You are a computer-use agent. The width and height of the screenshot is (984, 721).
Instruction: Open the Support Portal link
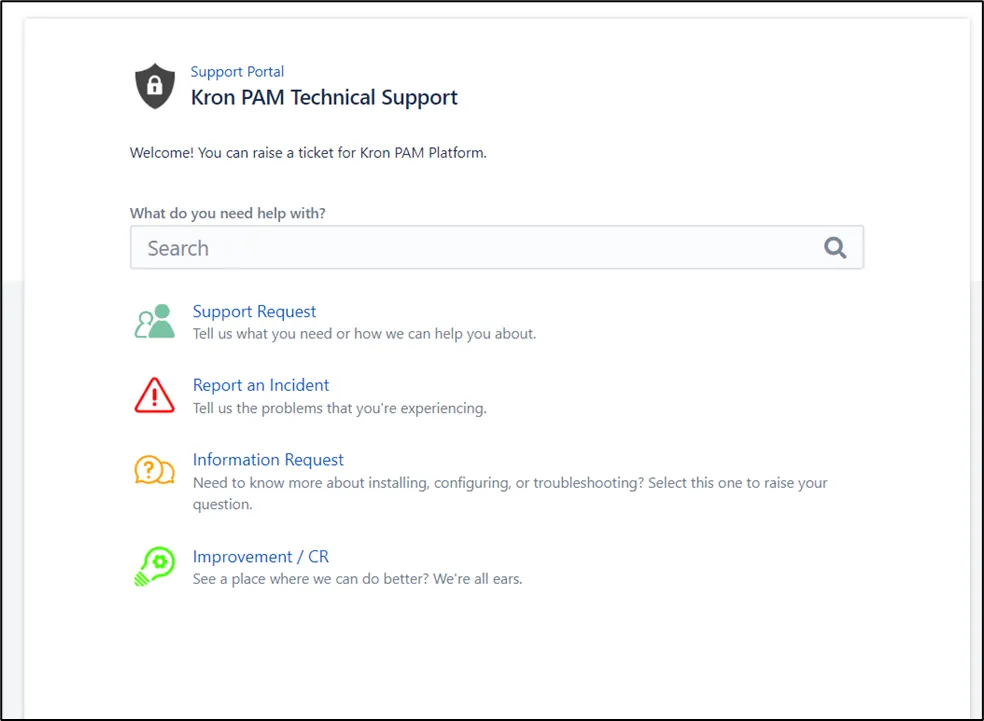(237, 72)
